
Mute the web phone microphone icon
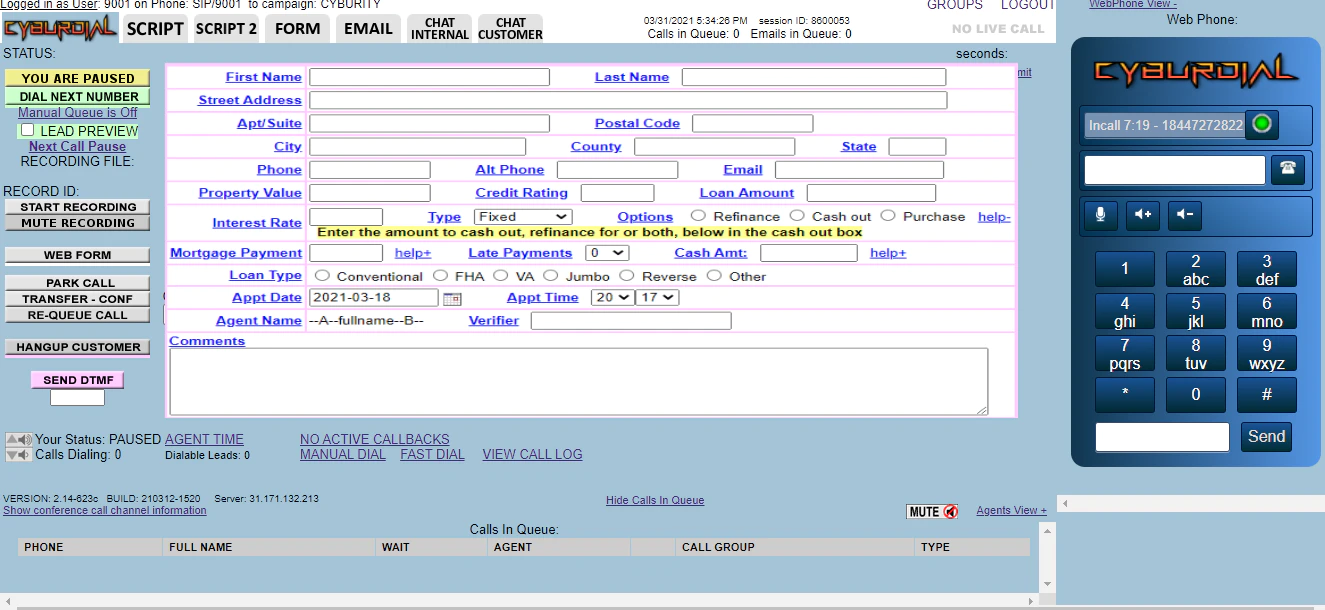(1101, 214)
